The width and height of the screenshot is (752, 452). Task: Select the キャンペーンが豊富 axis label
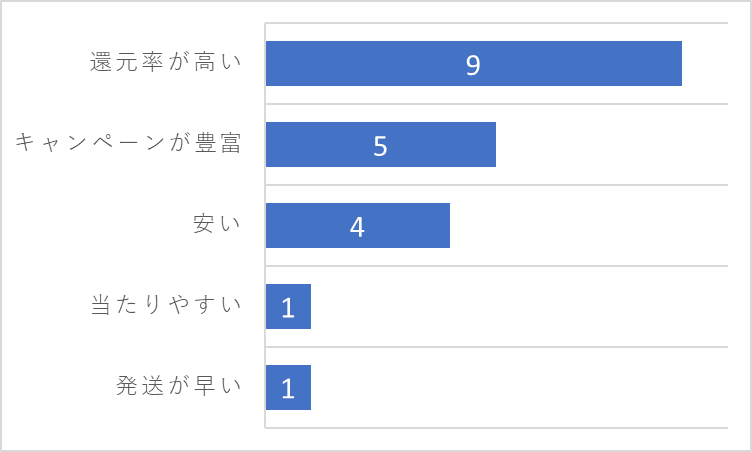pyautogui.click(x=128, y=143)
